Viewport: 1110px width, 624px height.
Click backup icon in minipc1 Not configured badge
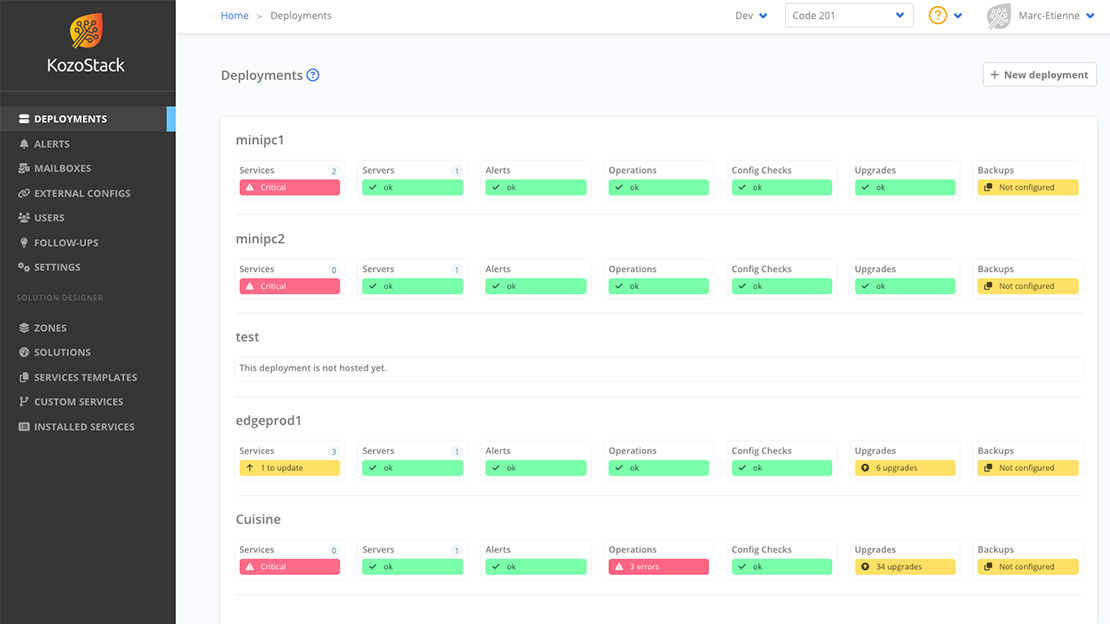point(988,188)
